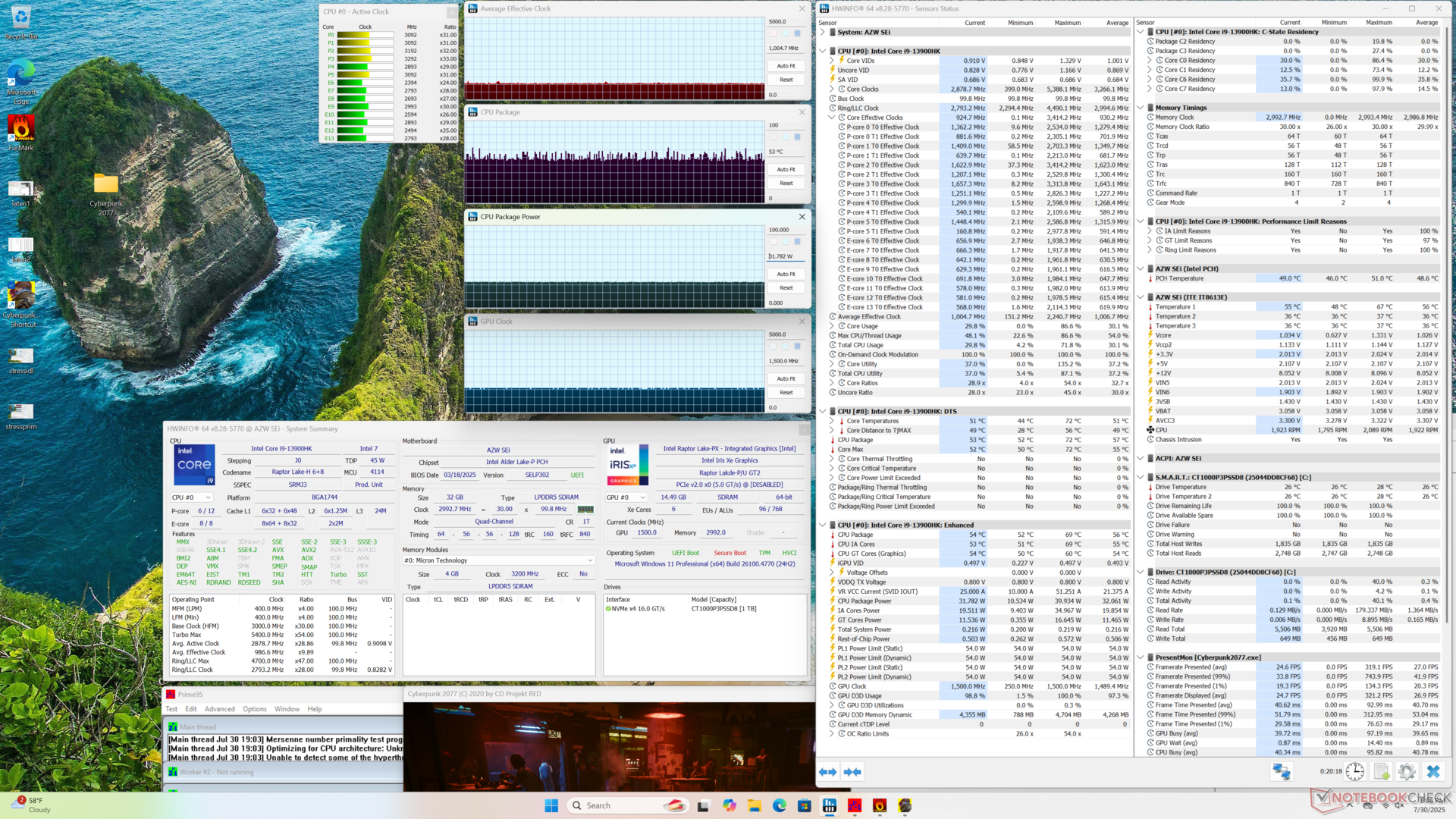Open the Options menu in Prime95
This screenshot has width=1456, height=819.
tap(255, 709)
